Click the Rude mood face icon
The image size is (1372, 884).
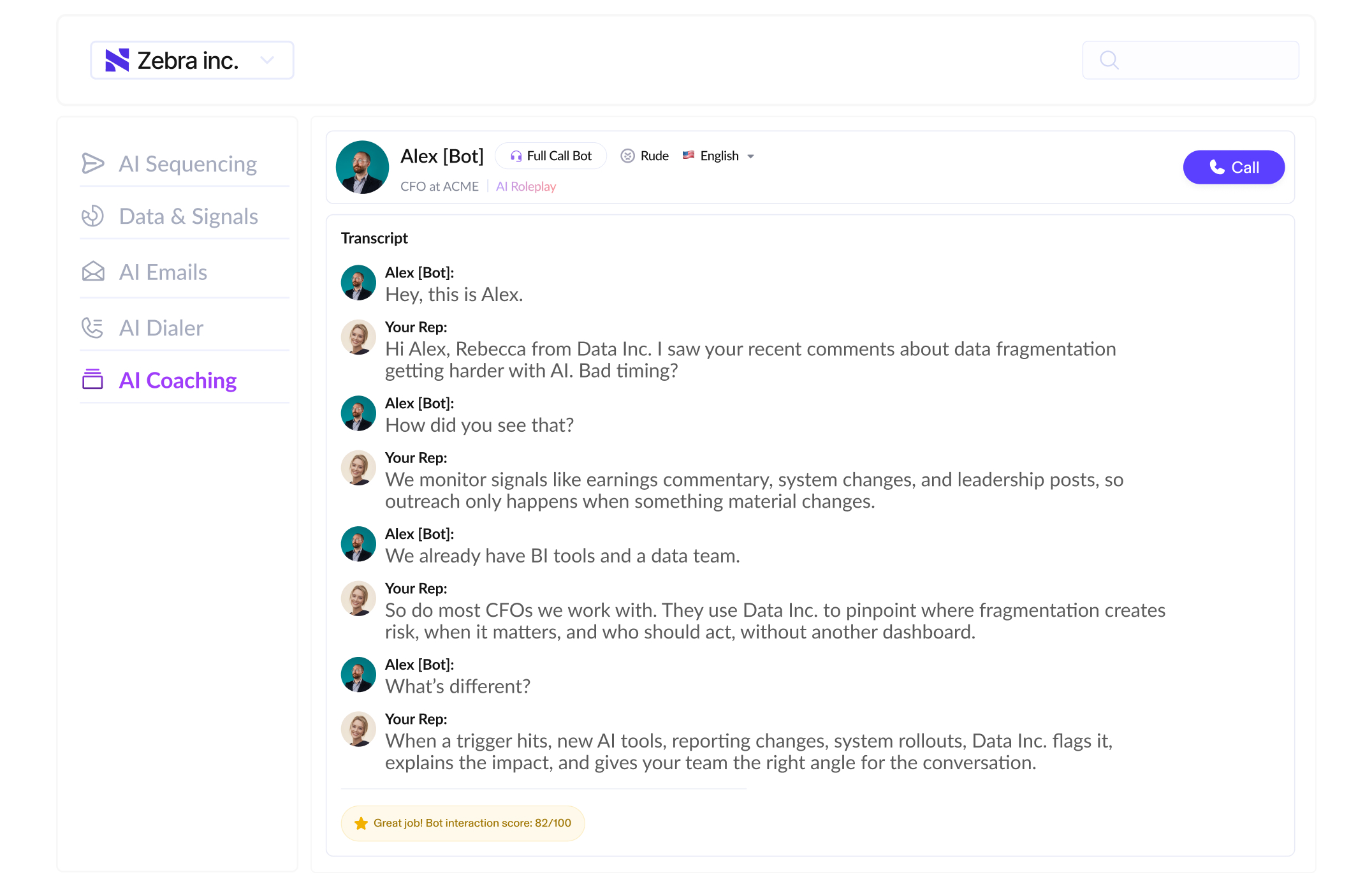[628, 156]
